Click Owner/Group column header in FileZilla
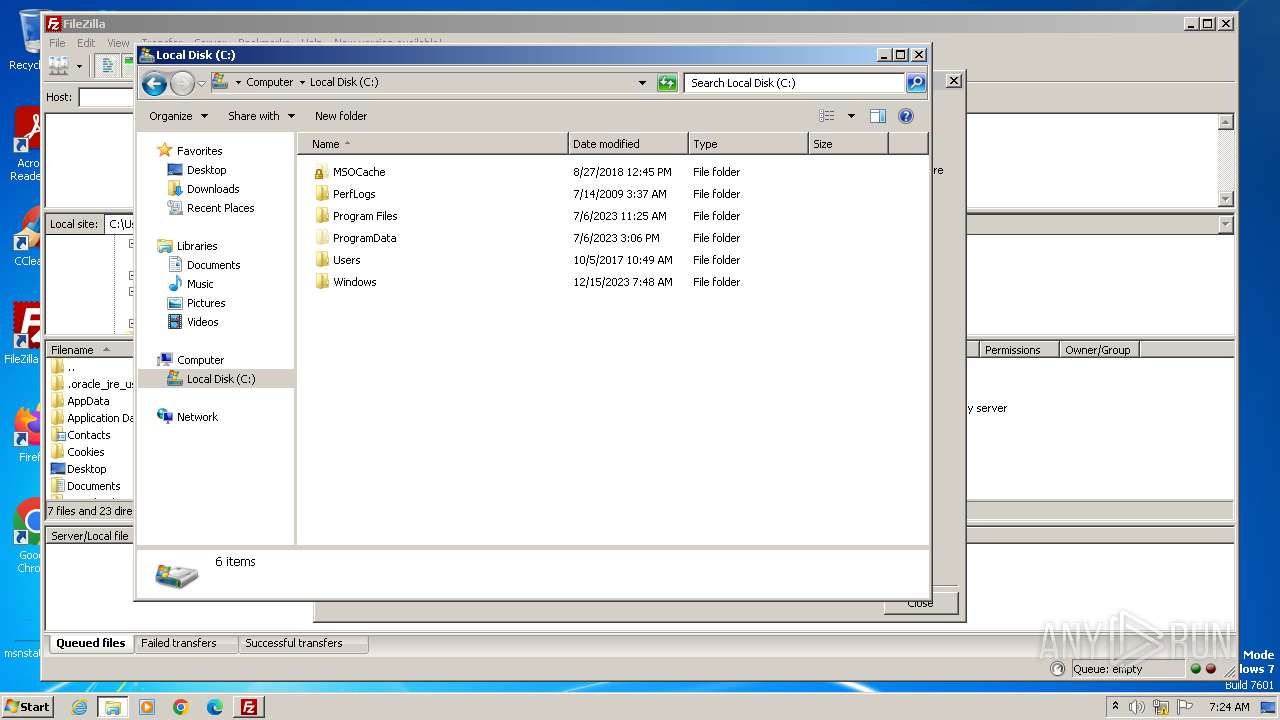Image resolution: width=1280 pixels, height=720 pixels. coord(1098,350)
